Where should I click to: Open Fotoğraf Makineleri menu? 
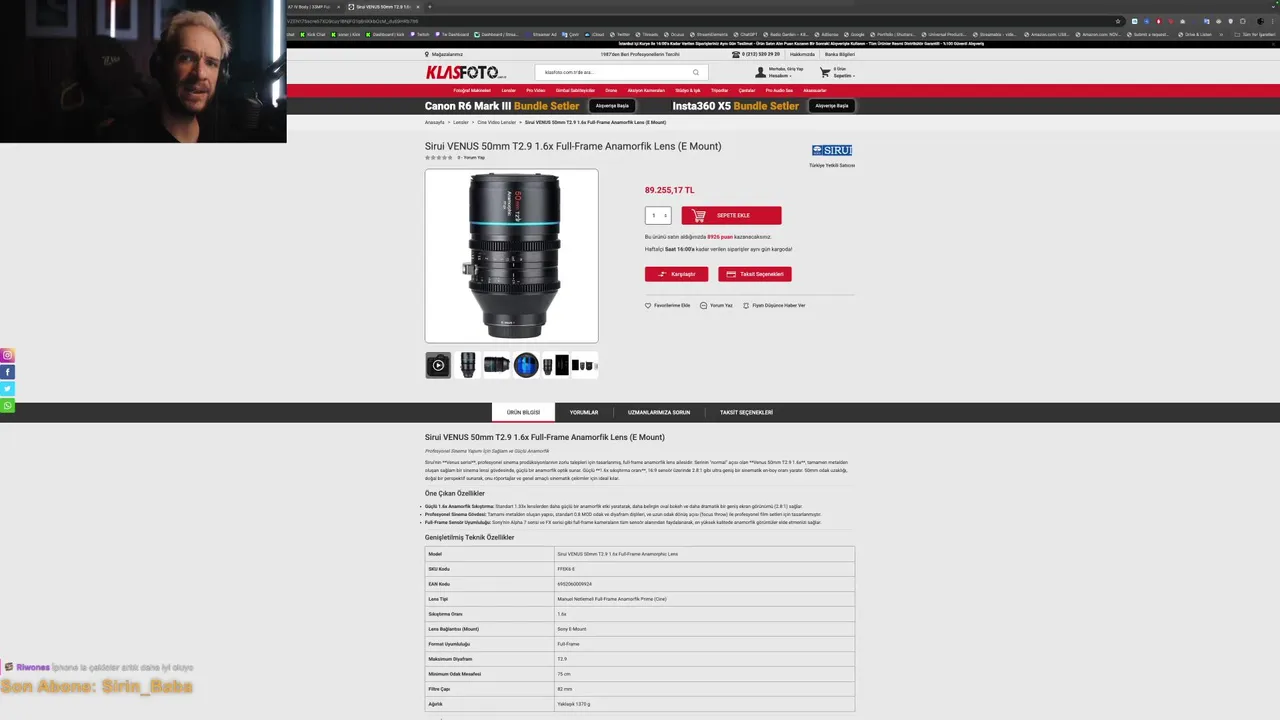[x=472, y=91]
